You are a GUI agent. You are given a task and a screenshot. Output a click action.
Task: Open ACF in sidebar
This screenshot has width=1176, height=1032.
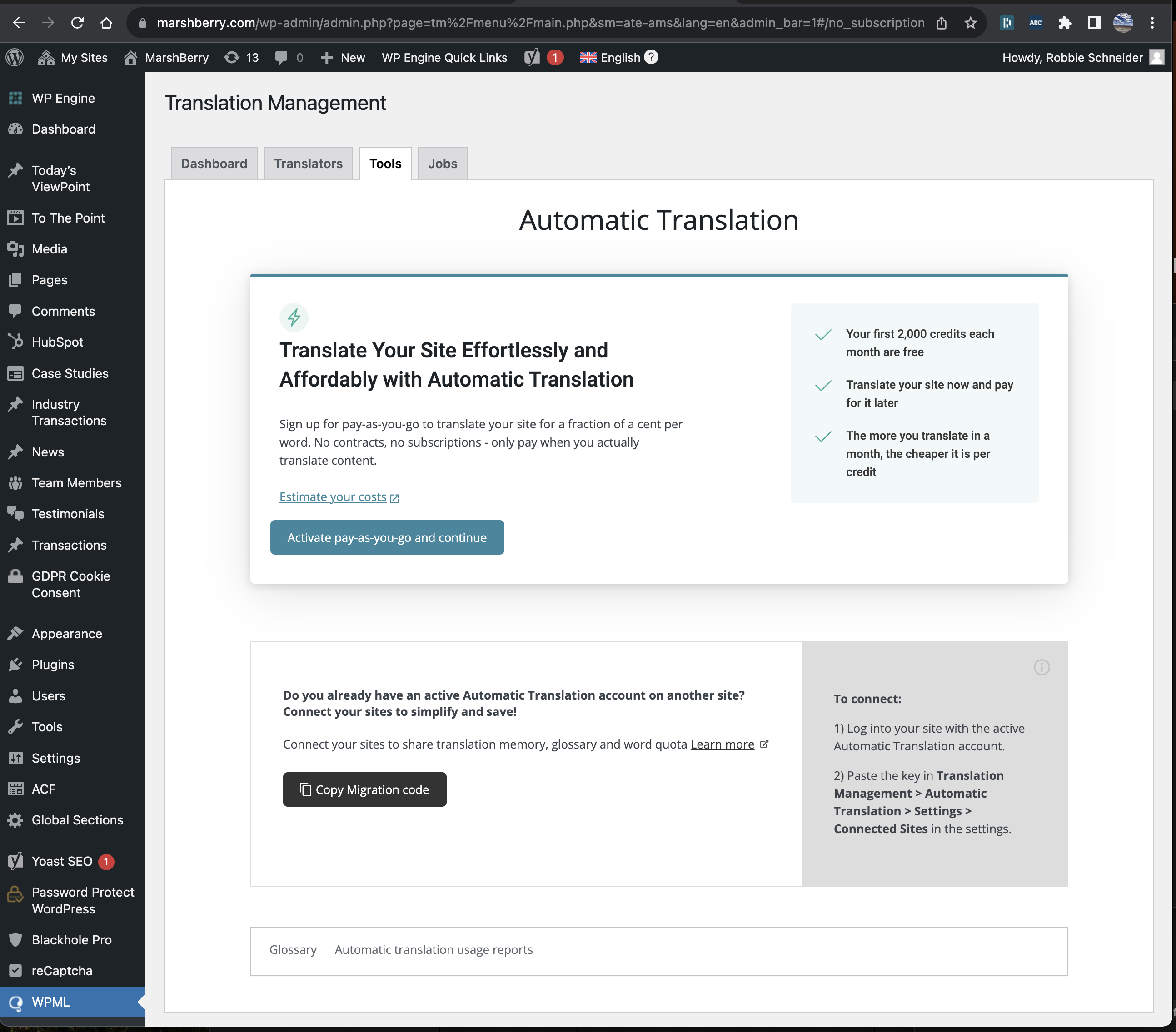72,789
